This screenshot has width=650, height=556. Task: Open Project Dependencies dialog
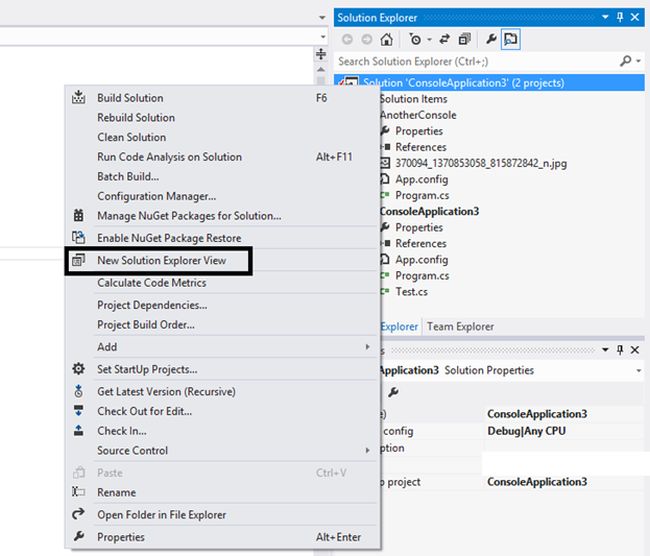223,305
